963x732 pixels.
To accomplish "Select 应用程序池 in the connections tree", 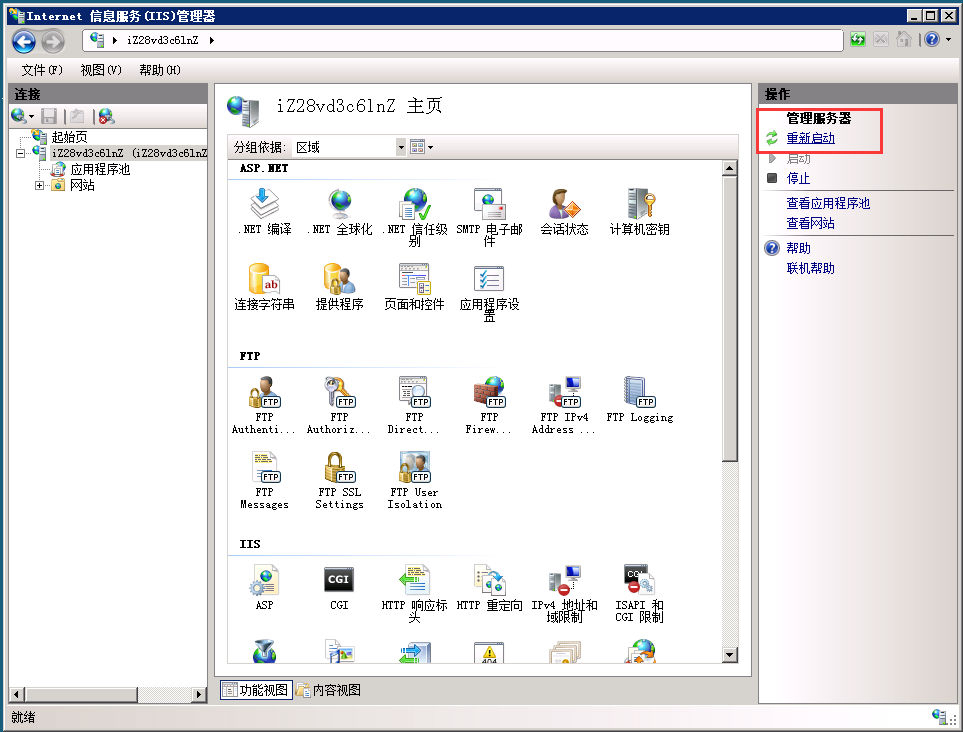I will click(x=99, y=169).
